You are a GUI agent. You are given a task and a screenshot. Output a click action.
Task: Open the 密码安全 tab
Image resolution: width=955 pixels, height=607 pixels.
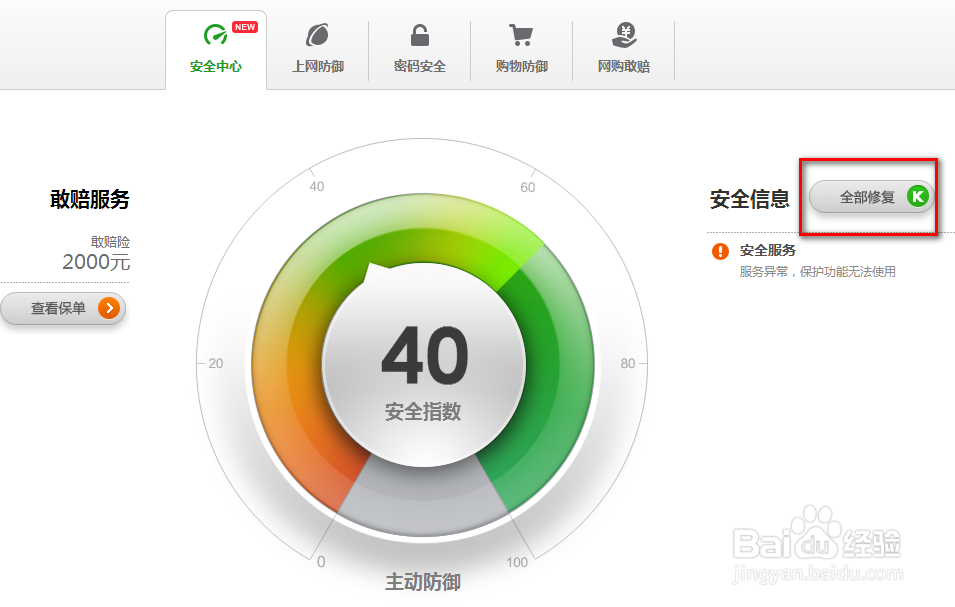click(x=420, y=50)
